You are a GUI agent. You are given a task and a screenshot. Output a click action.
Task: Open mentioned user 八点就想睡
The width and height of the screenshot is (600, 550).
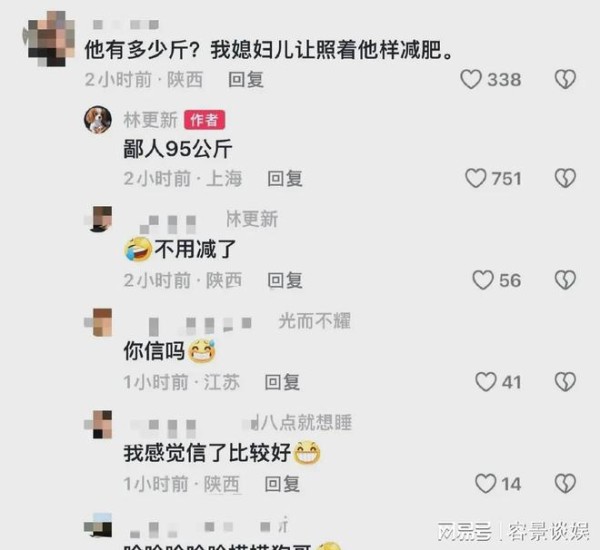(x=306, y=423)
